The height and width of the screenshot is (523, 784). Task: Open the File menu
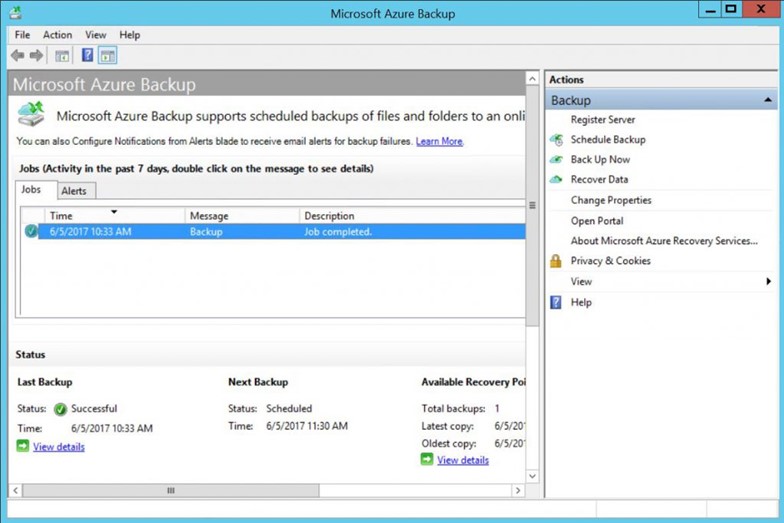[x=22, y=35]
